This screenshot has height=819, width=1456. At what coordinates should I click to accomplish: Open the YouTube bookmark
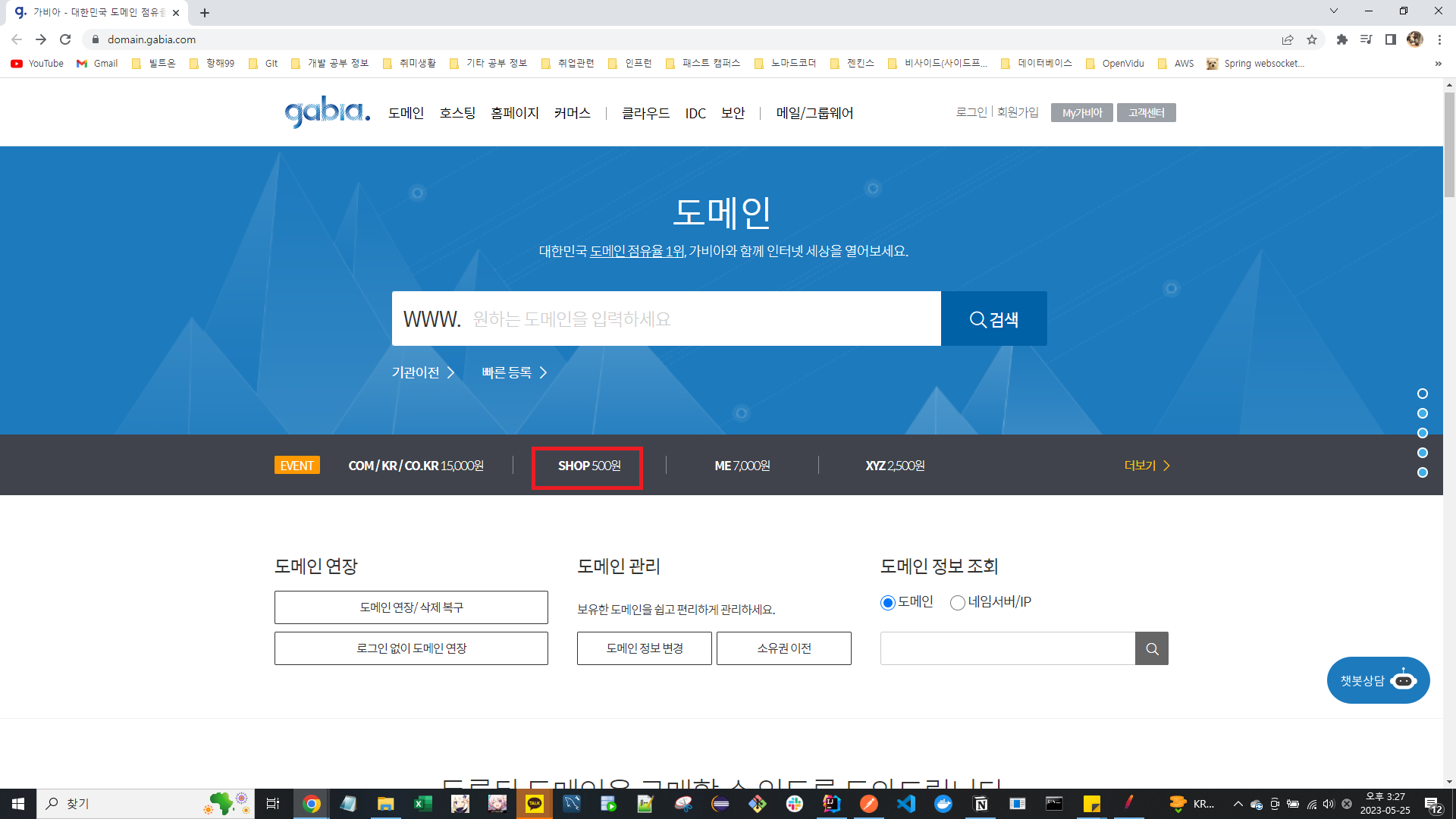(37, 64)
